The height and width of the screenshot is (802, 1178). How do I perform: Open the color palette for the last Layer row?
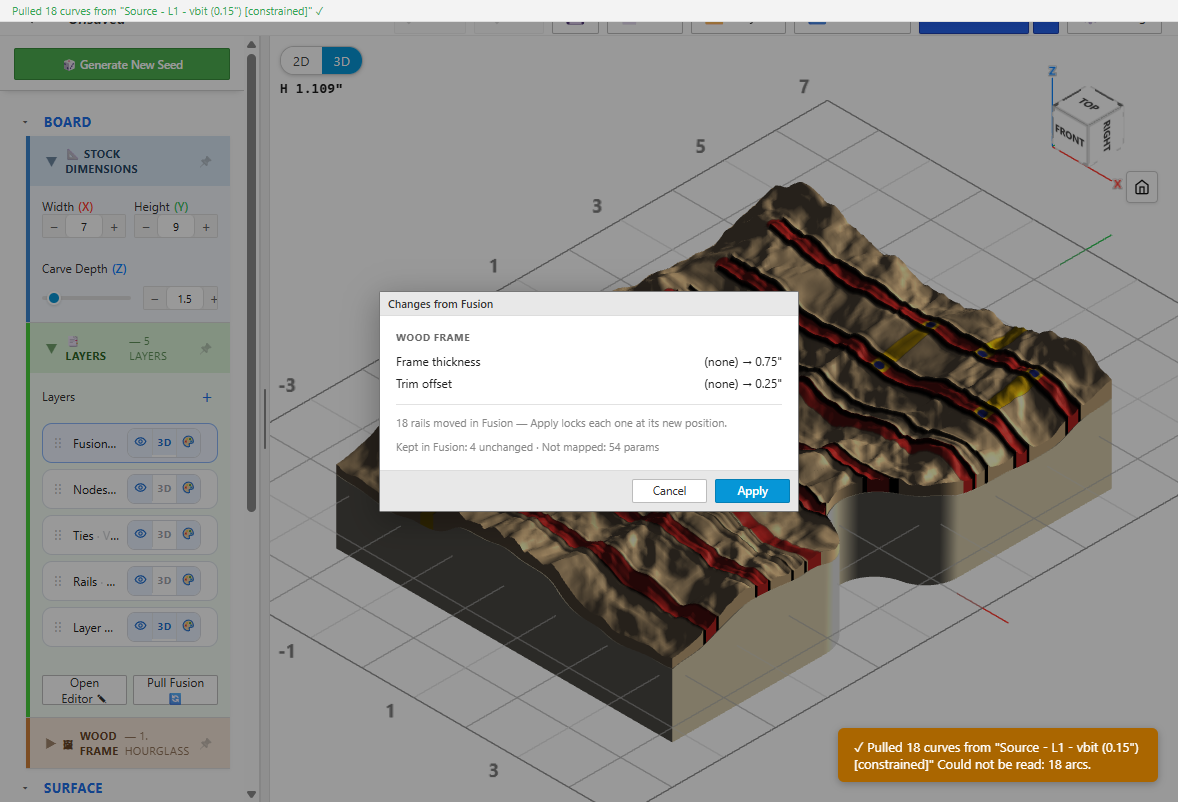(x=189, y=626)
